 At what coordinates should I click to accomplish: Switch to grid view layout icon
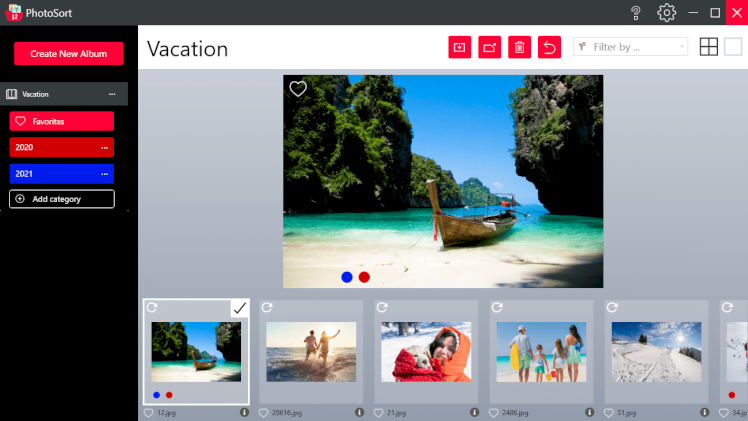pos(708,47)
